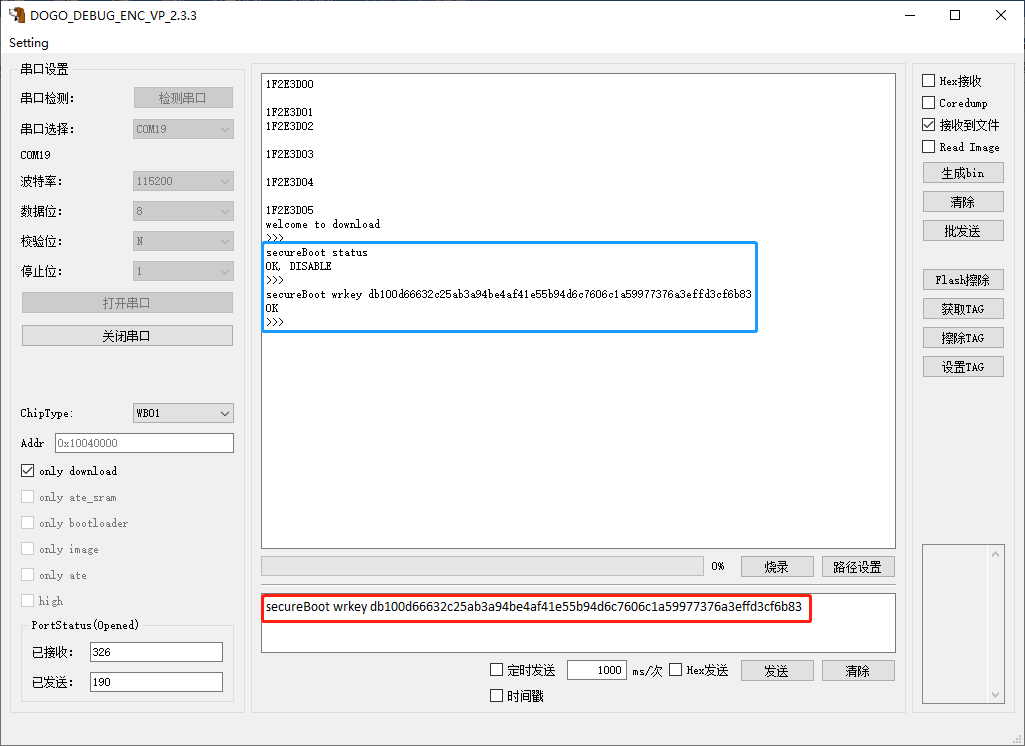Screen dimensions: 1025x746
Task: Click 发送 to send the command
Action: (777, 671)
